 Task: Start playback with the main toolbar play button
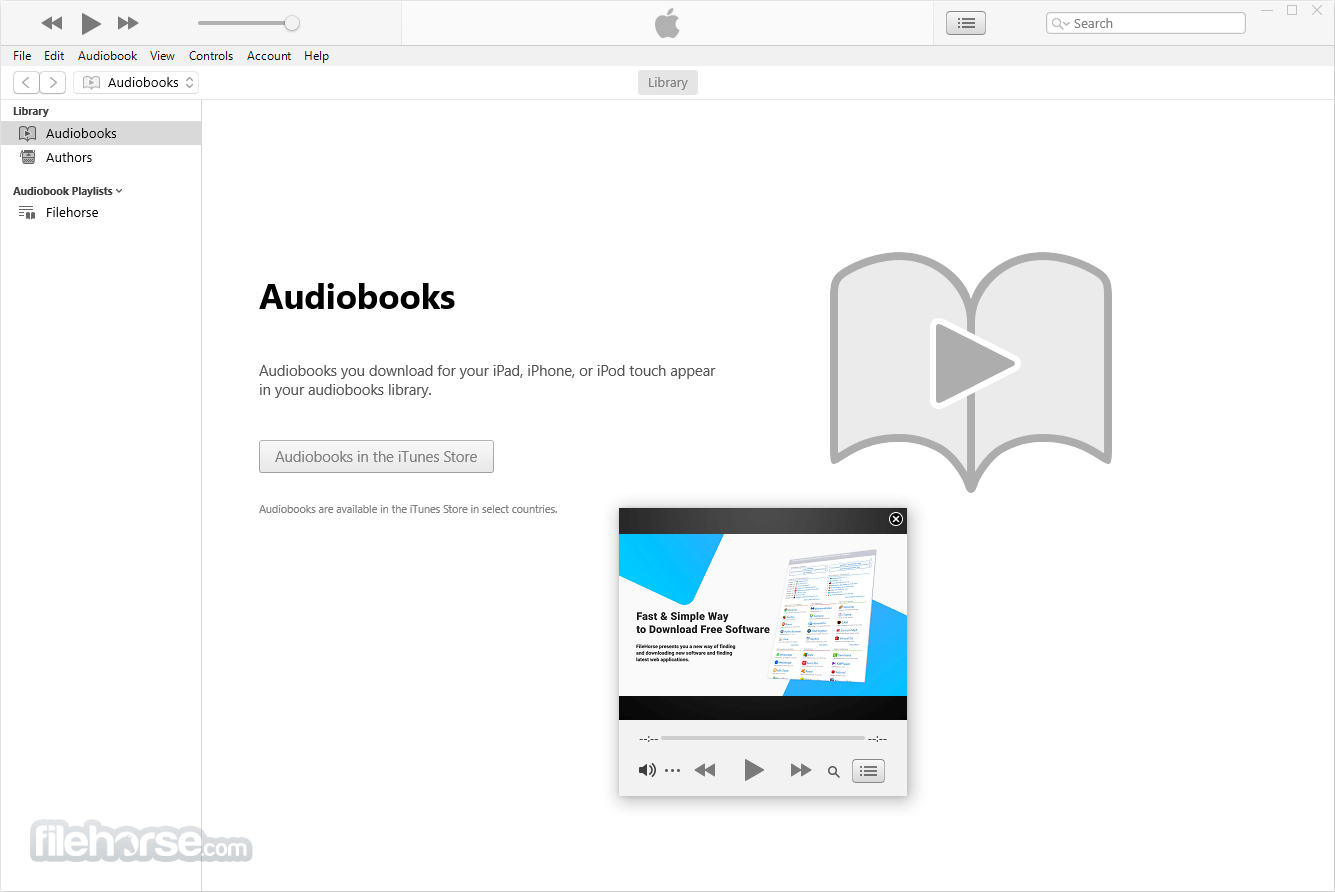click(x=91, y=23)
